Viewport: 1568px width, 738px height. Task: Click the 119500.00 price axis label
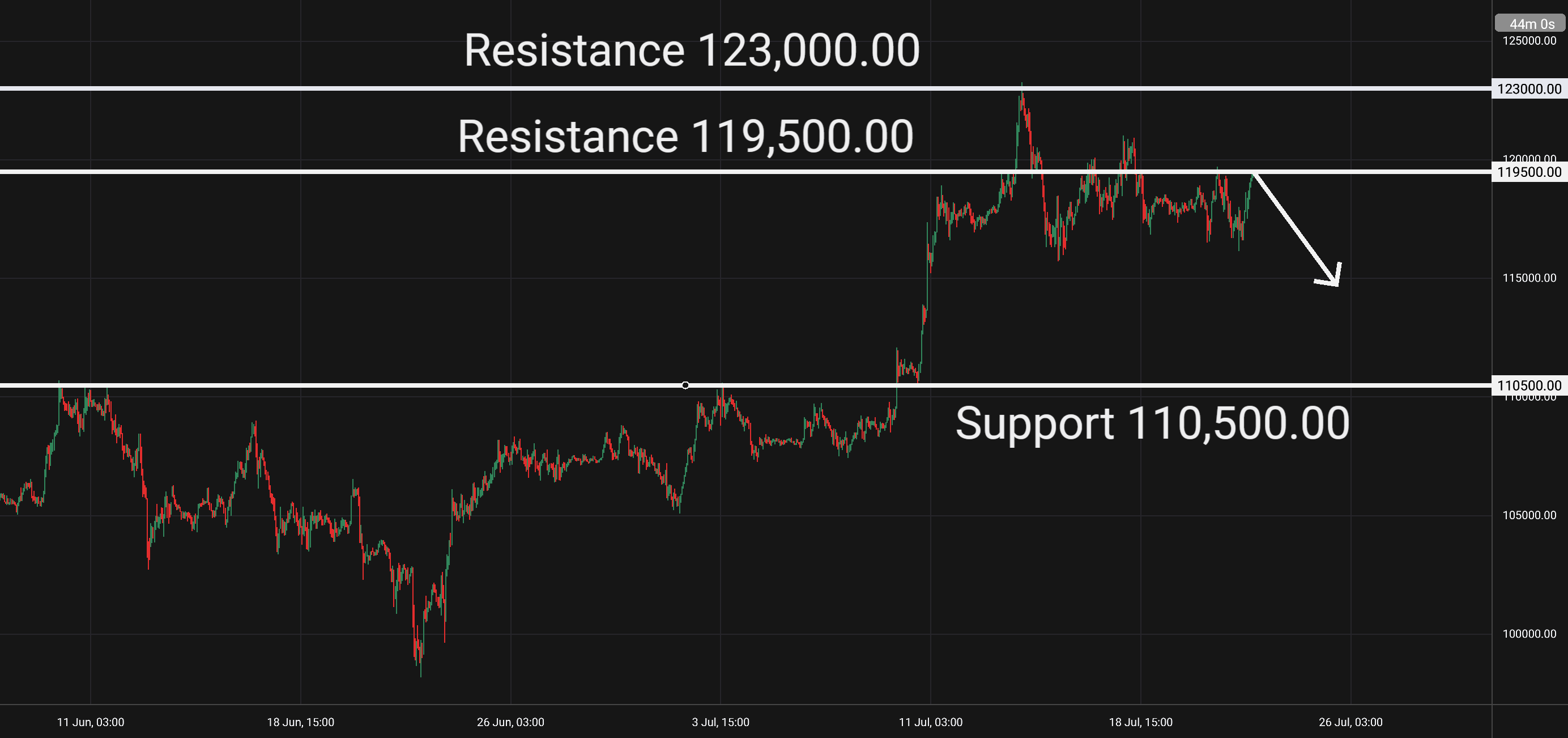[x=1529, y=172]
